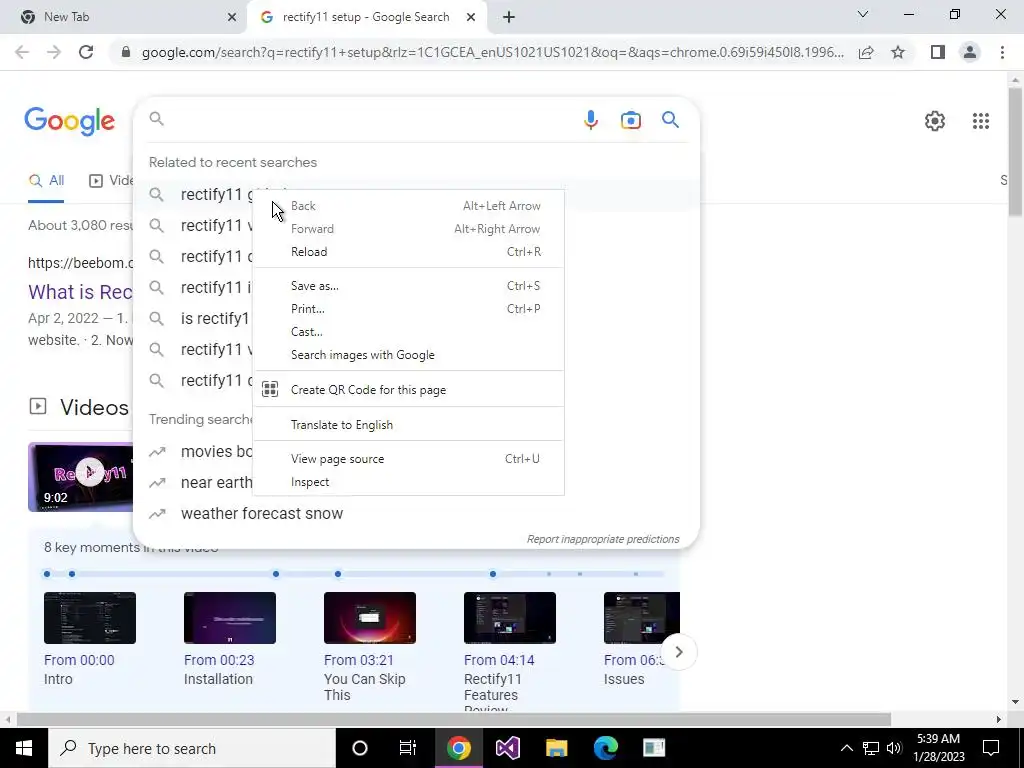Click the Google search input field
Screen dimensions: 1024x768
369,120
